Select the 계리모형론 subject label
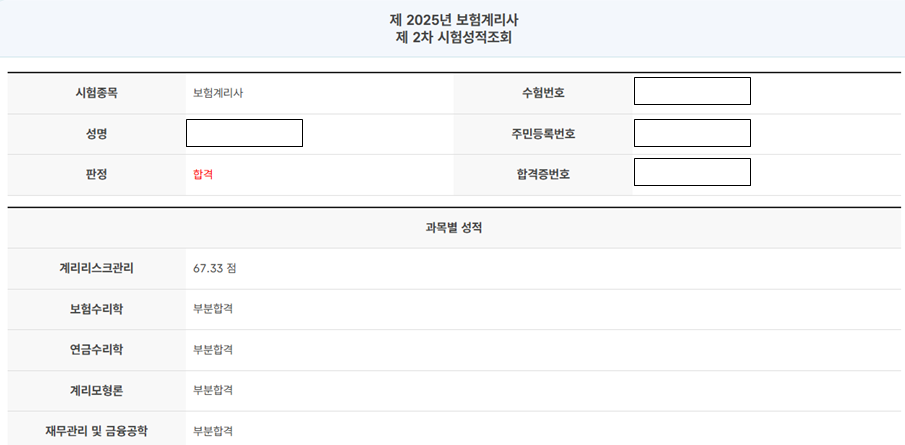 point(96,391)
